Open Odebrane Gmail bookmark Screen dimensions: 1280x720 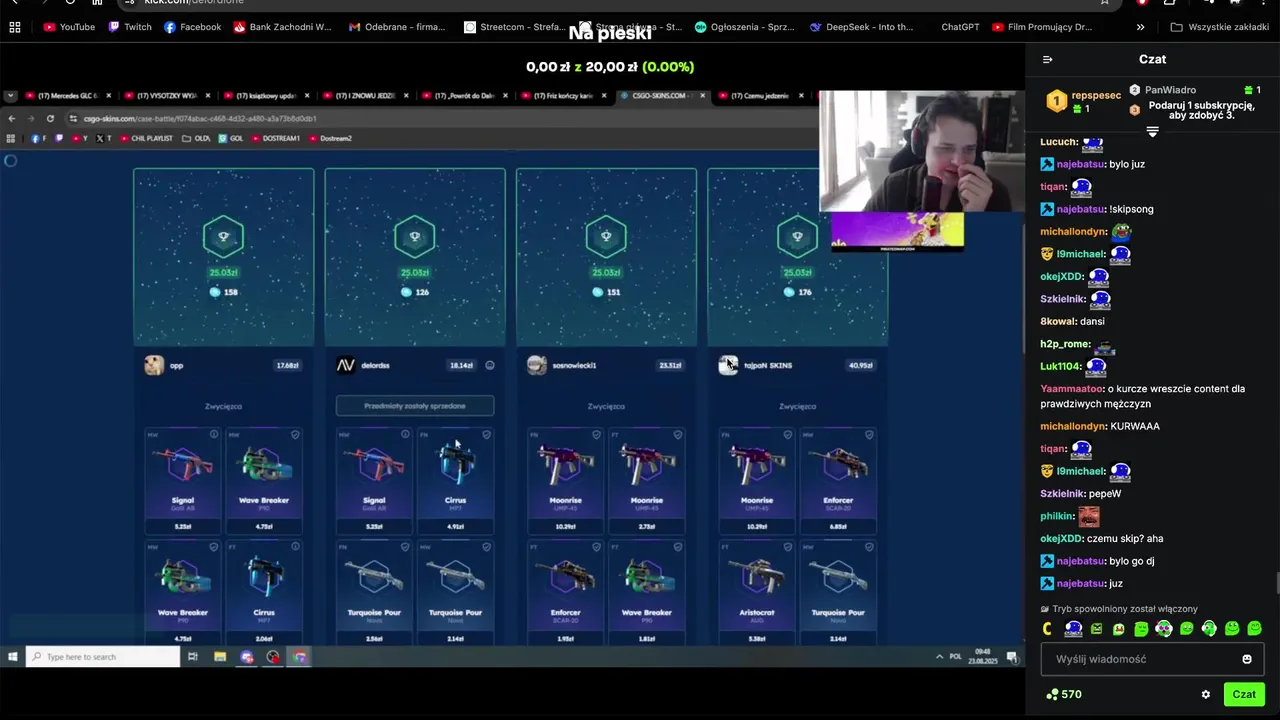397,27
